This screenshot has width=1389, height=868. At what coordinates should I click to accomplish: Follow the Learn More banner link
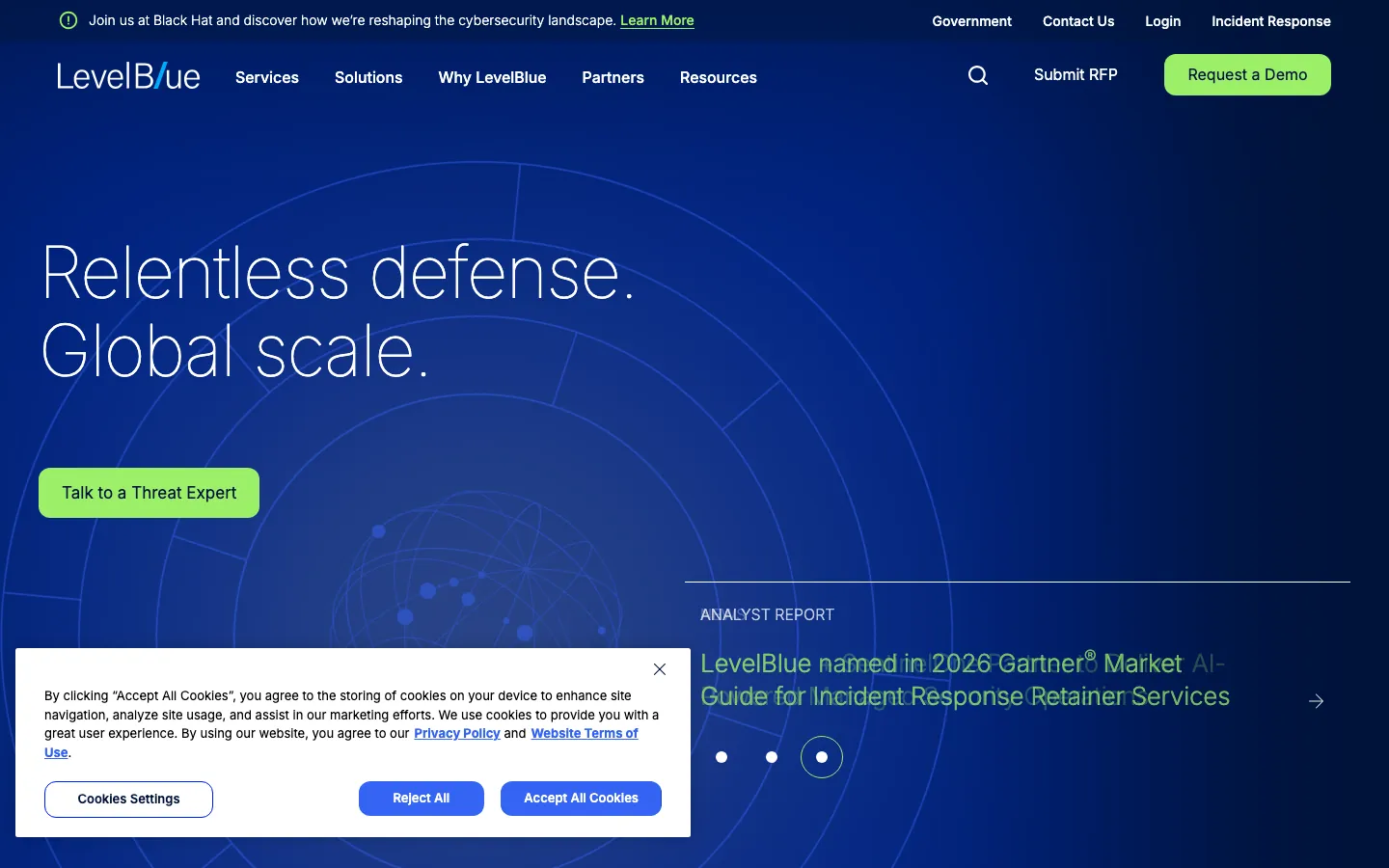point(657,20)
